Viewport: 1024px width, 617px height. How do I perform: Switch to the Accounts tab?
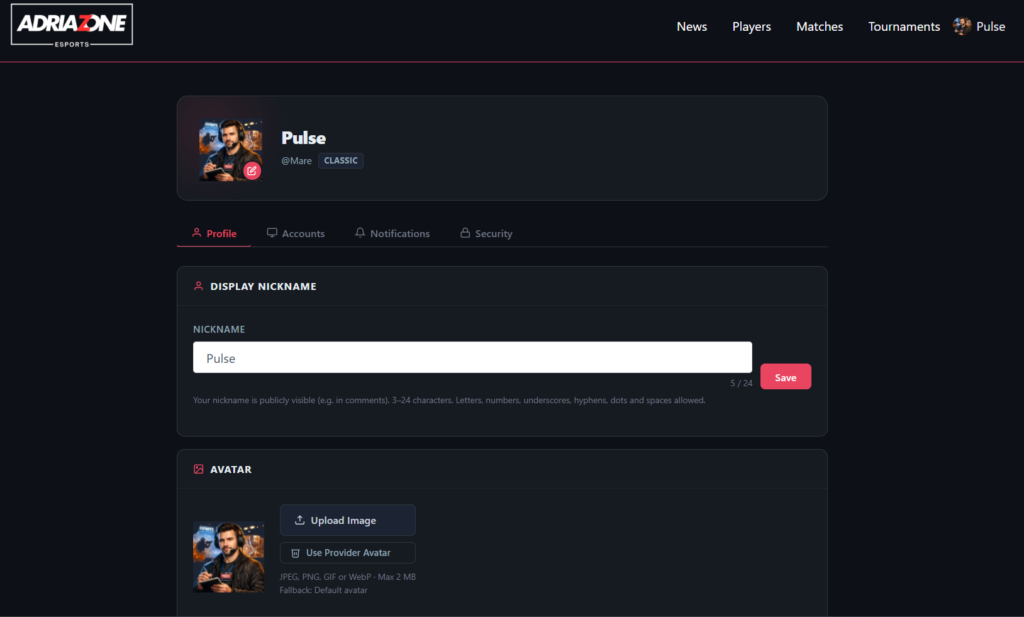(x=303, y=234)
